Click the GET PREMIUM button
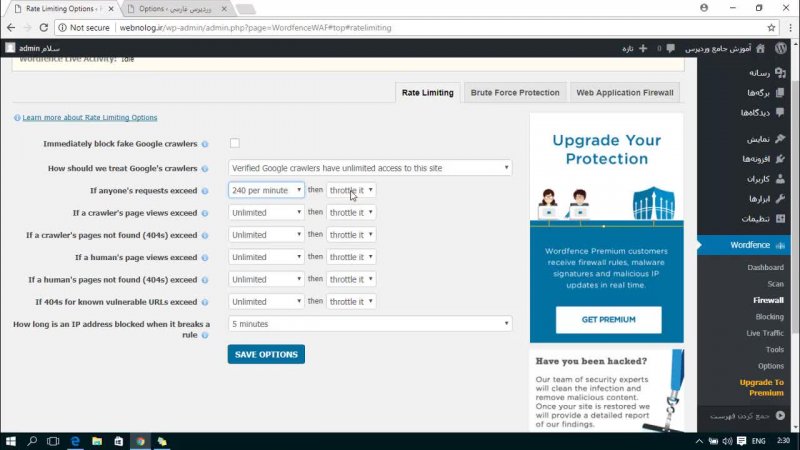 tap(608, 319)
